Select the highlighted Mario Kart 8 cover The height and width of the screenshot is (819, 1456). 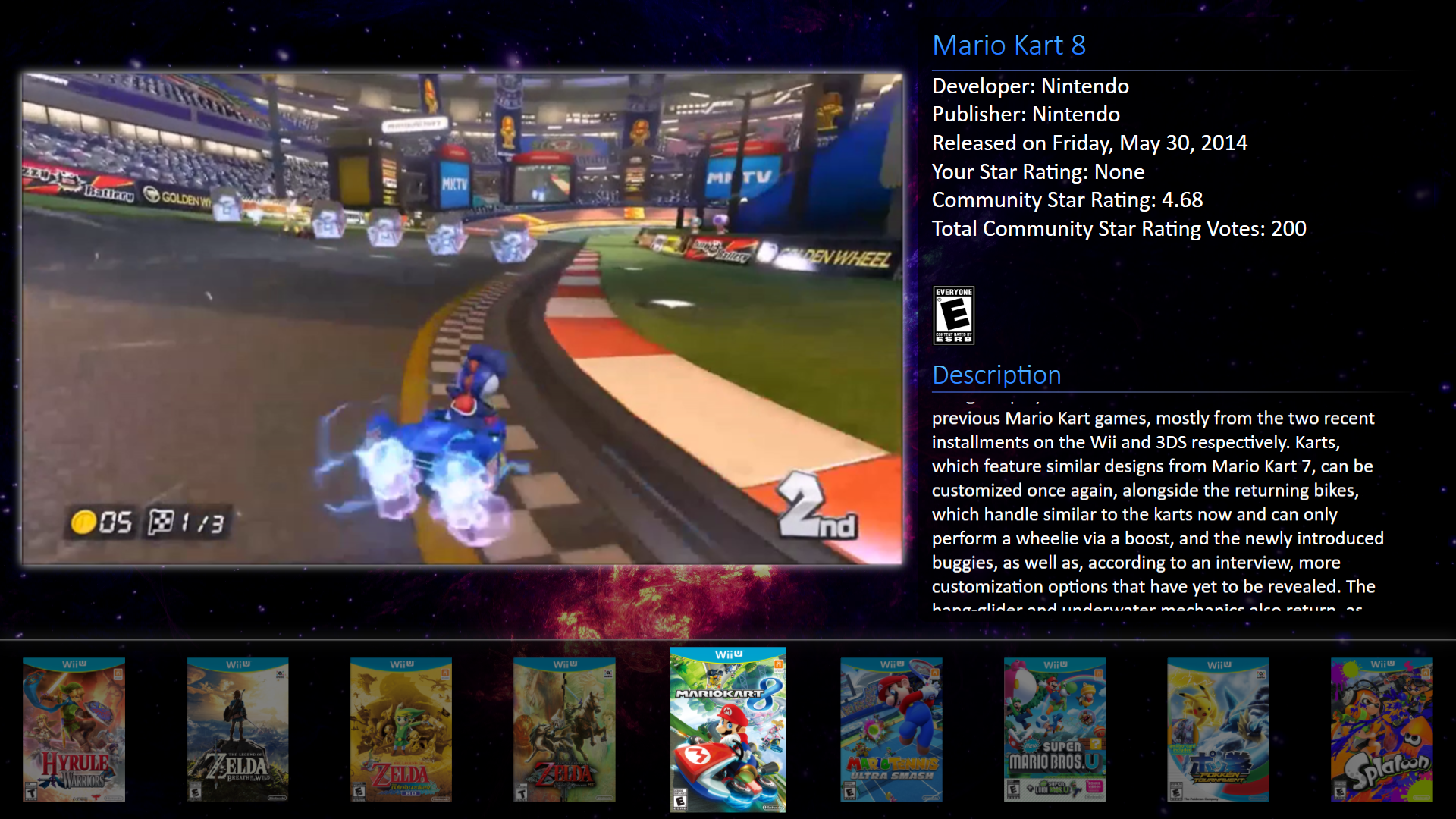click(728, 730)
